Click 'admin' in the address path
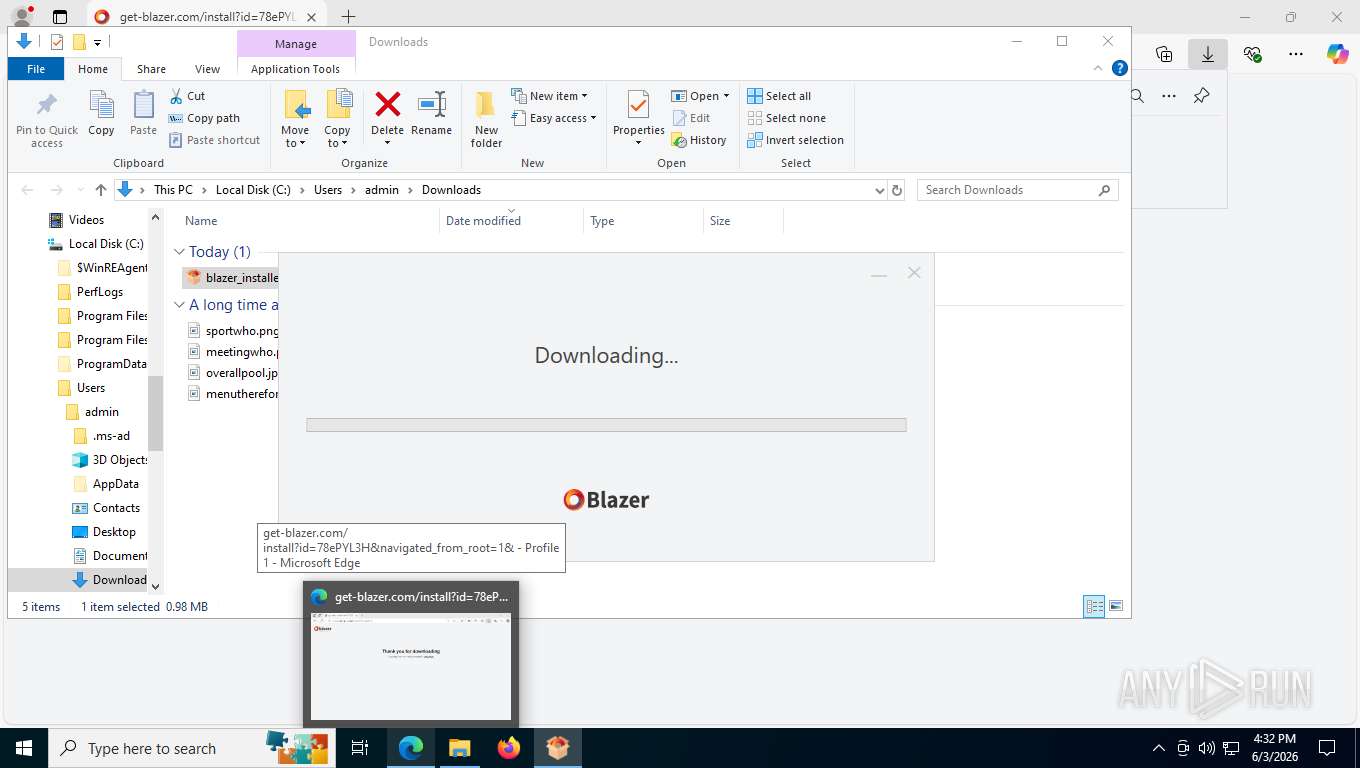Image resolution: width=1360 pixels, height=768 pixels. point(382,190)
